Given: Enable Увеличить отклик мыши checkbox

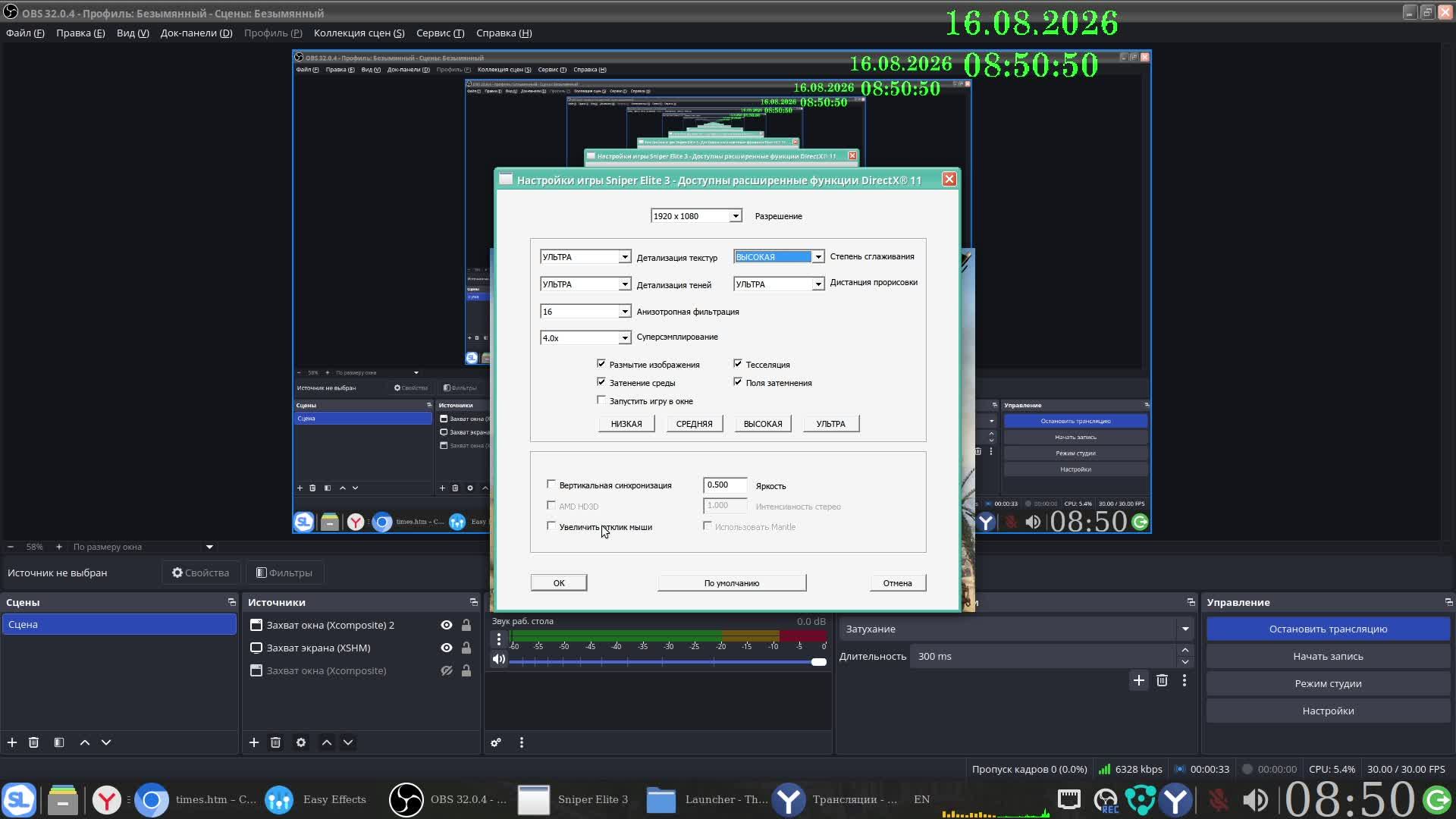Looking at the screenshot, I should pos(551,526).
